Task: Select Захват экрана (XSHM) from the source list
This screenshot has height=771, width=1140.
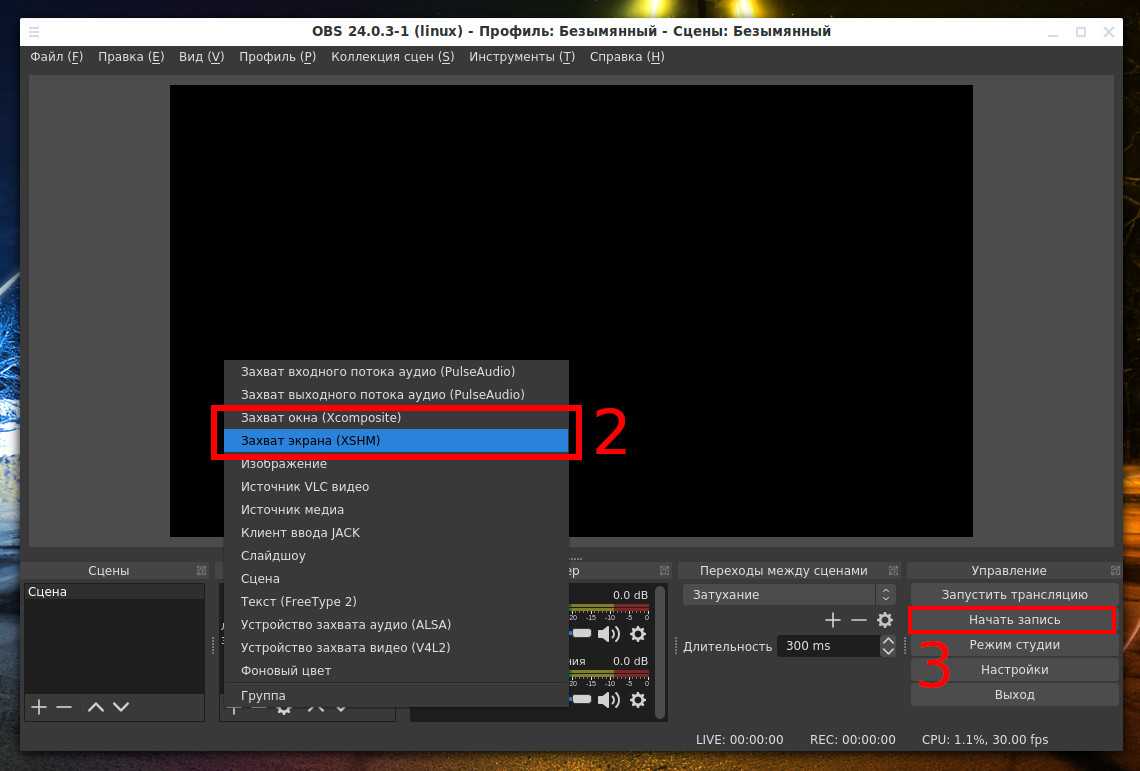Action: [395, 441]
